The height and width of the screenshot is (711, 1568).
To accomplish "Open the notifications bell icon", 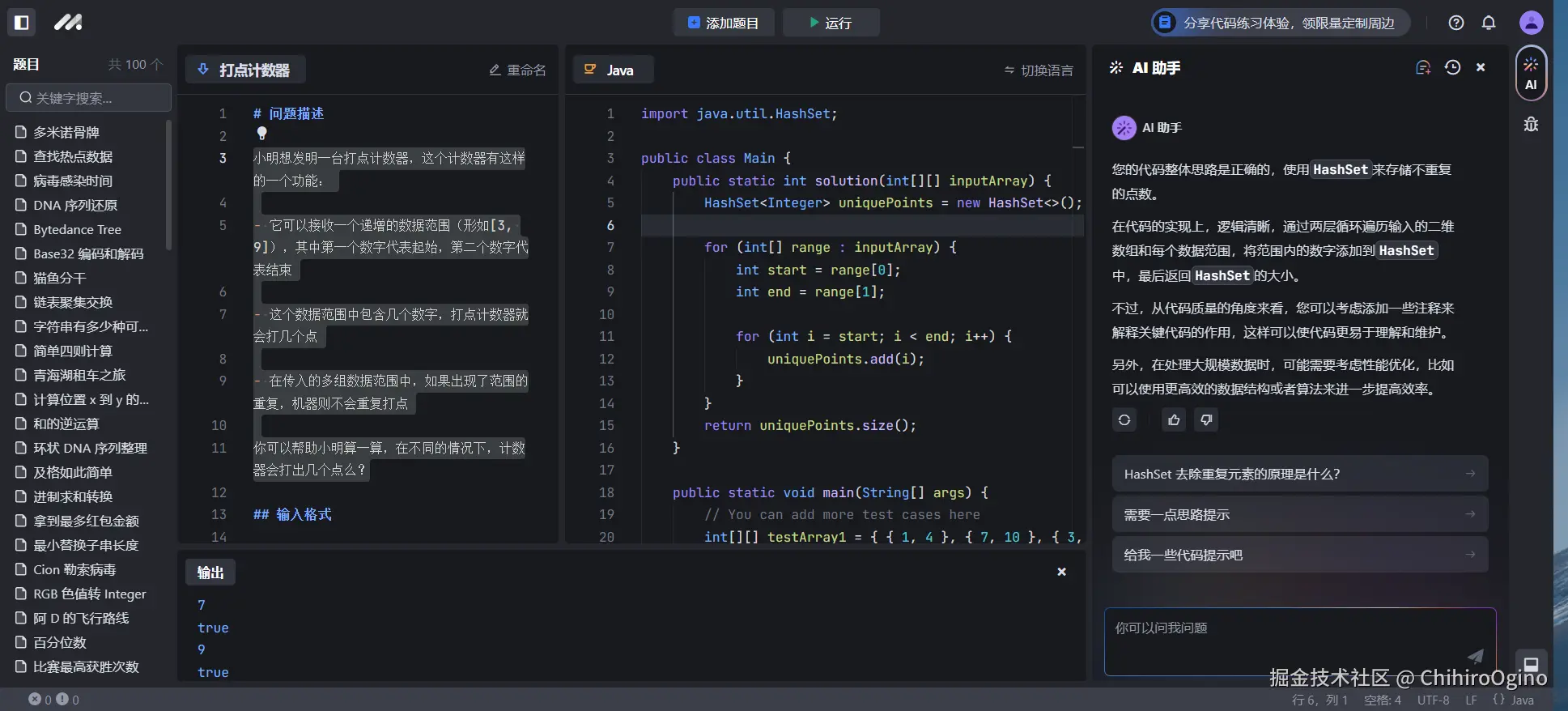I will tap(1489, 23).
